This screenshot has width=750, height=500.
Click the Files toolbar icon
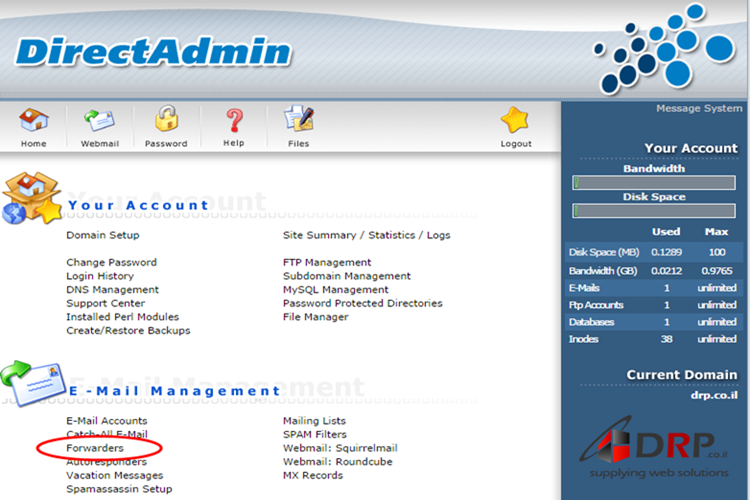click(298, 121)
